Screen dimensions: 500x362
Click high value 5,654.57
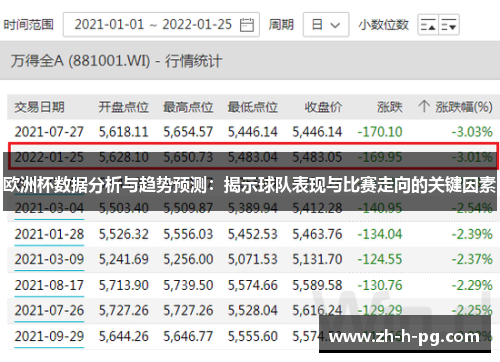point(188,132)
